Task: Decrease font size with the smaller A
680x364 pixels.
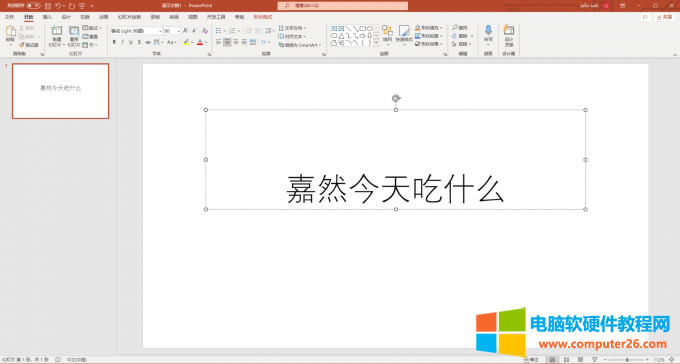Action: point(194,31)
